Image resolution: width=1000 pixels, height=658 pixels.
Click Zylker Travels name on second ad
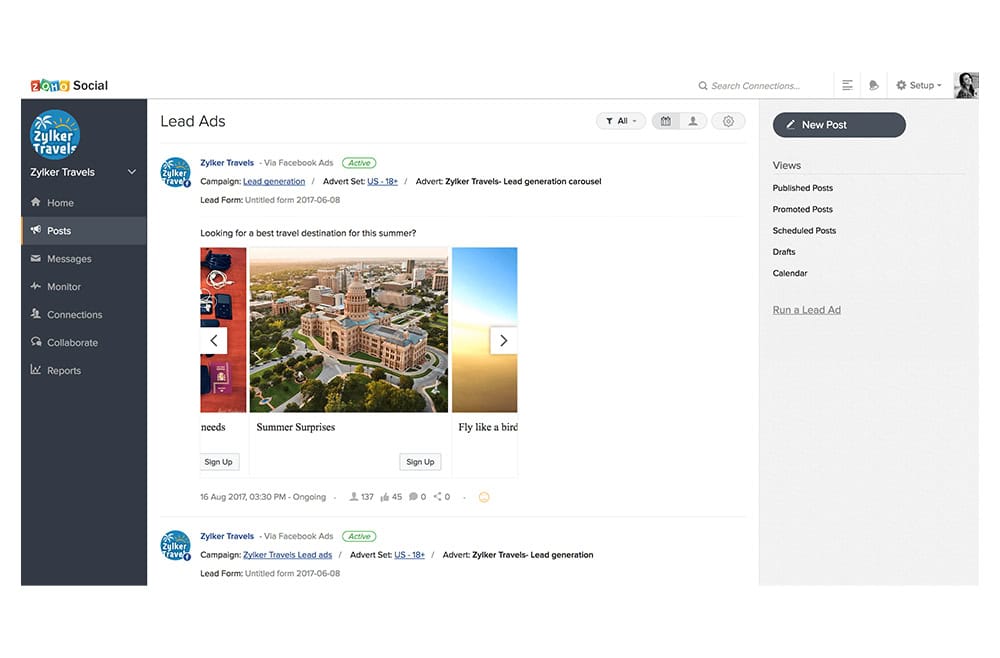coord(227,536)
